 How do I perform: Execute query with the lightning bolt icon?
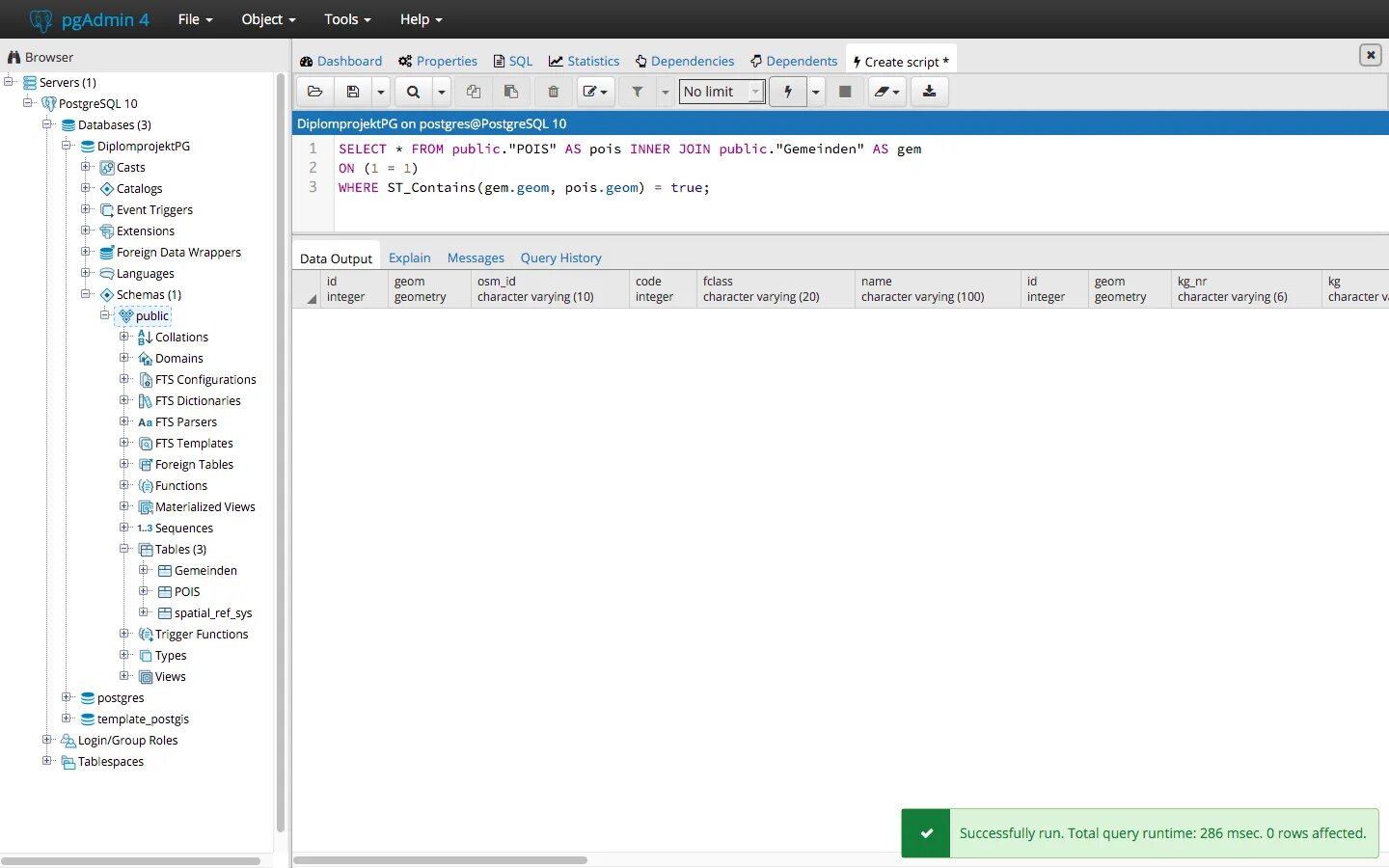point(788,92)
